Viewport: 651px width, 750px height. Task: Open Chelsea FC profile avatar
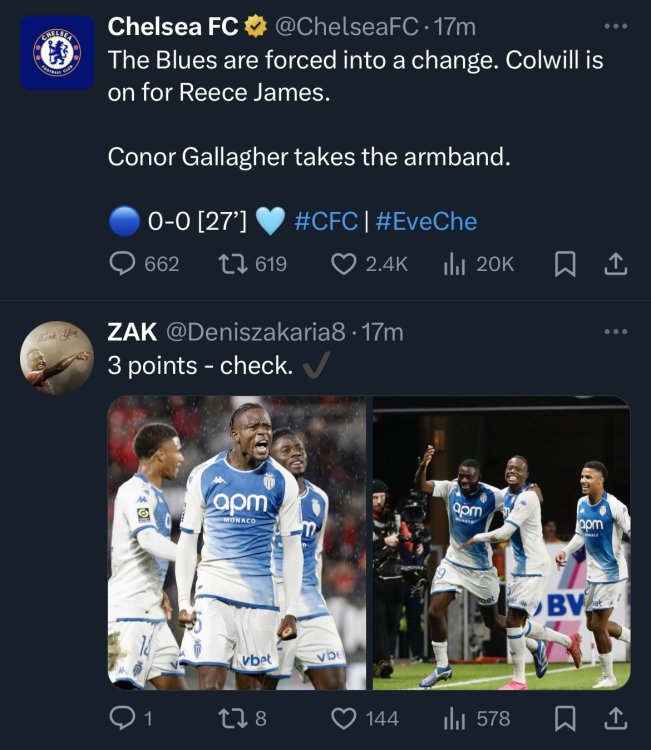tap(57, 53)
